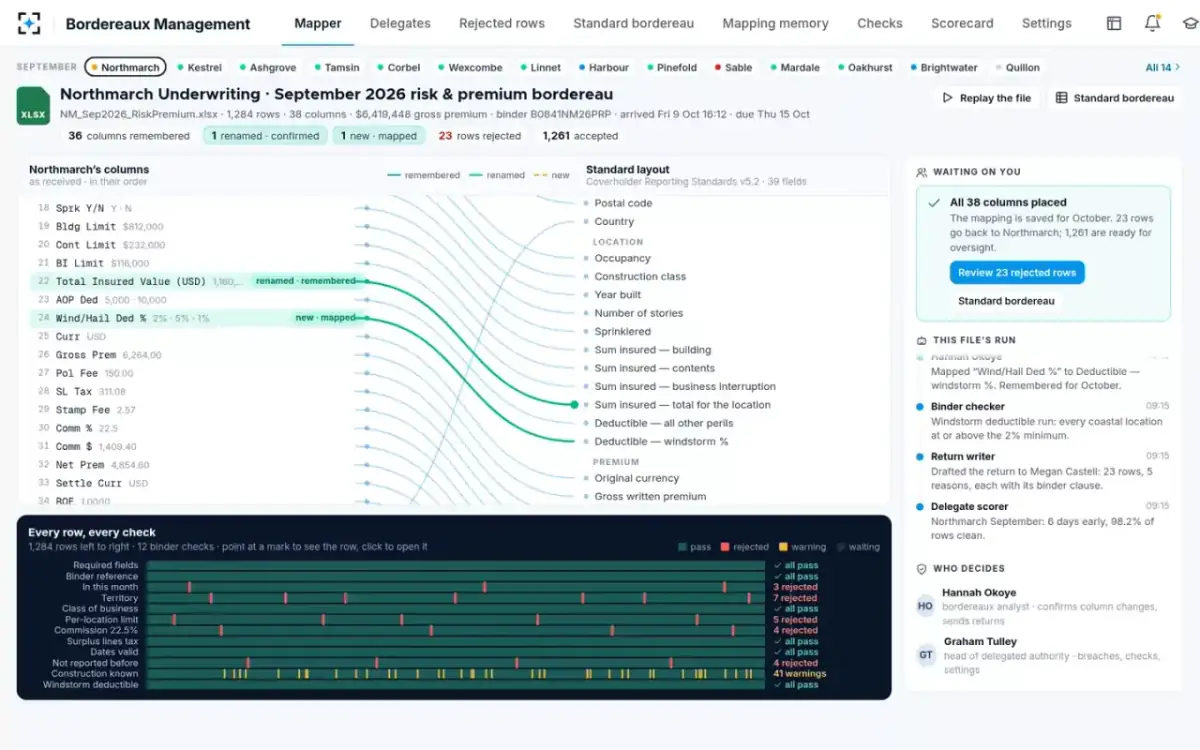Image resolution: width=1200 pixels, height=750 pixels.
Task: Click the graduation cap help icon
Action: click(x=1189, y=23)
